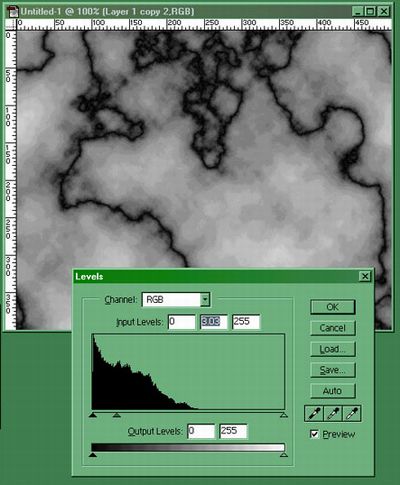The height and width of the screenshot is (485, 400).
Task: Select the black point eyedropper
Action: 314,414
